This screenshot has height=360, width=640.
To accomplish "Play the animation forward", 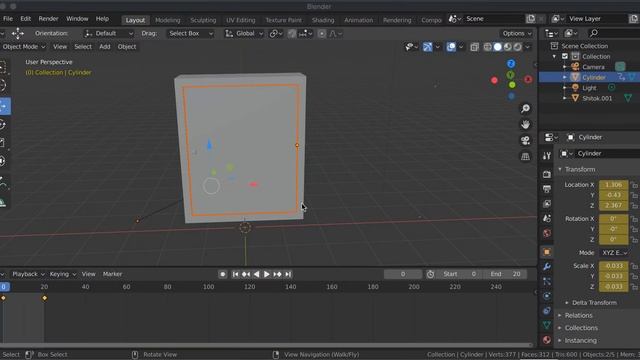I will pyautogui.click(x=267, y=274).
